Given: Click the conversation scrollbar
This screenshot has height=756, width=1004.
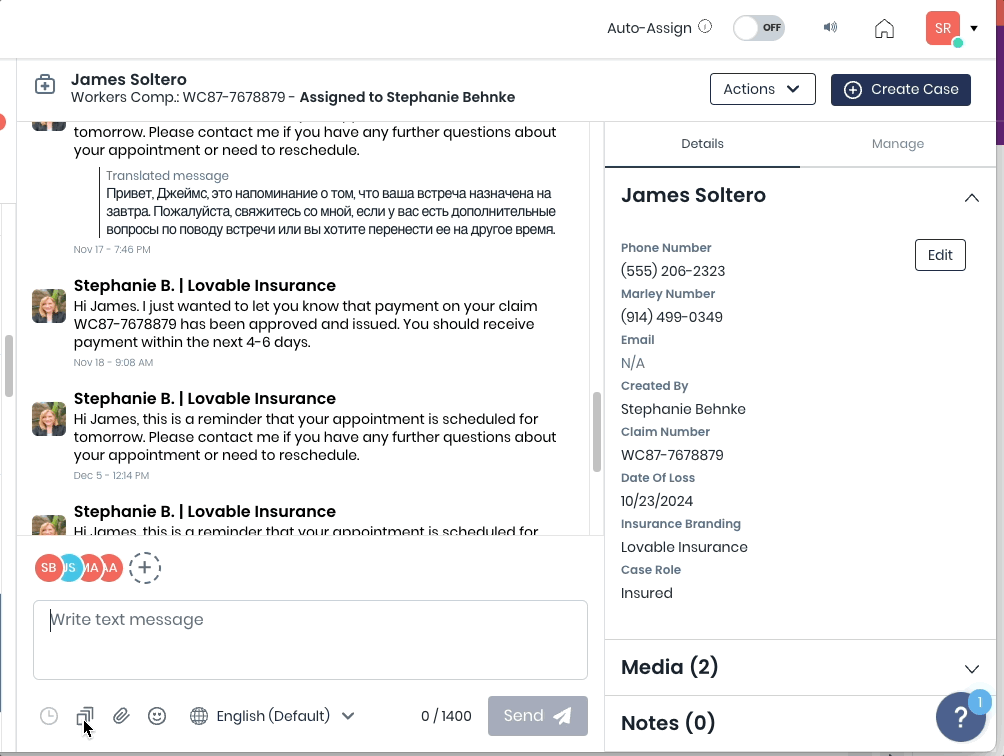Looking at the screenshot, I should (597, 430).
